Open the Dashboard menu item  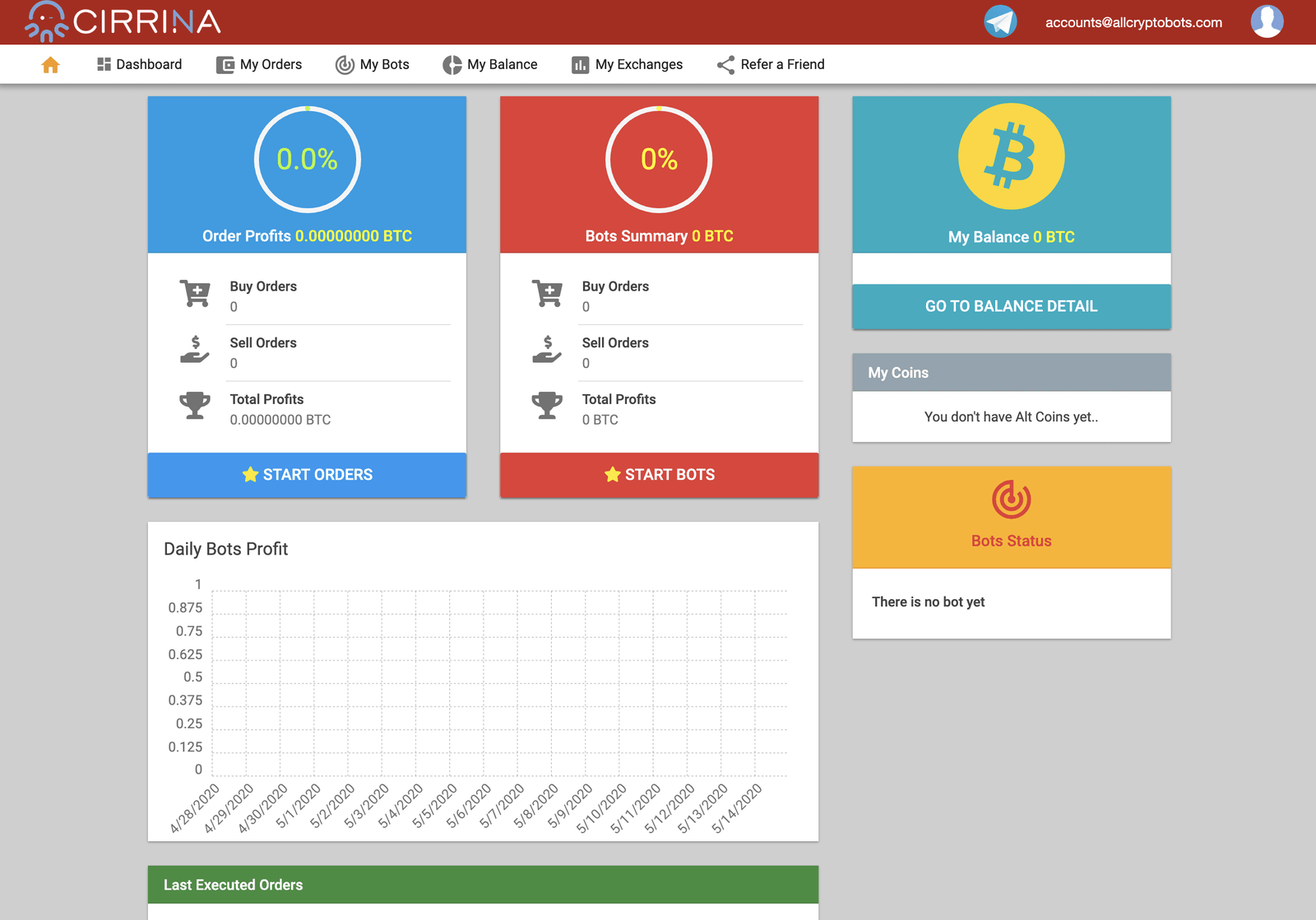coord(139,65)
